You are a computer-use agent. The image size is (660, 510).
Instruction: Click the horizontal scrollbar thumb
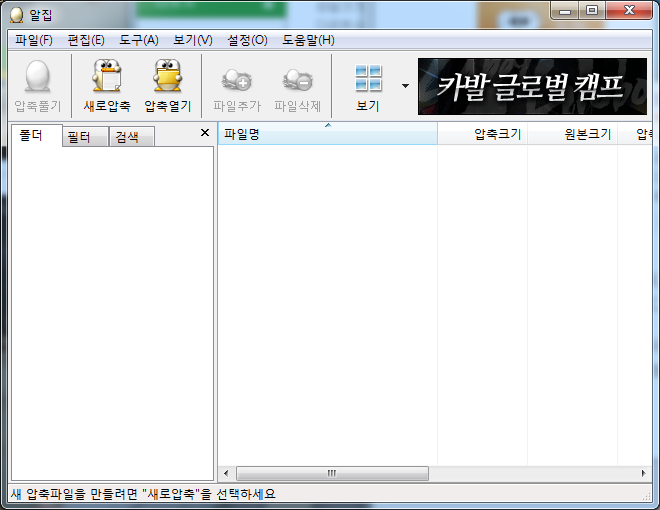[x=332, y=473]
